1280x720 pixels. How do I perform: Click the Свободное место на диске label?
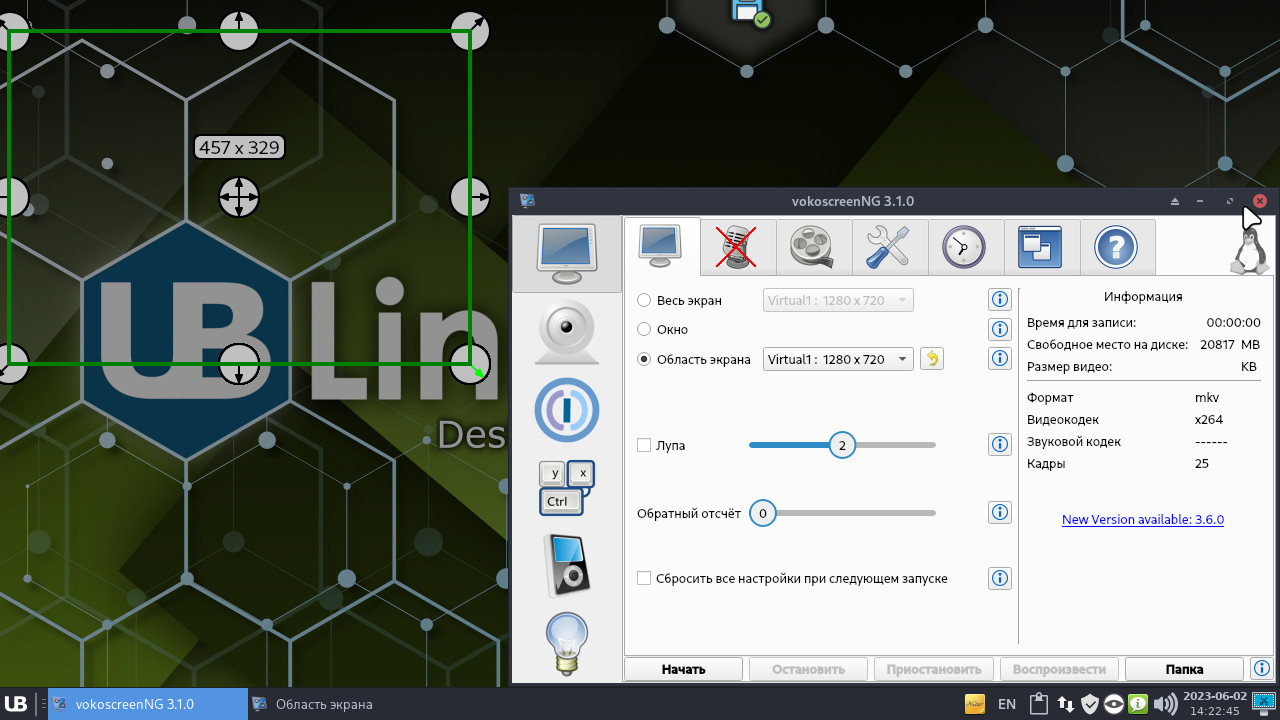click(1107, 344)
